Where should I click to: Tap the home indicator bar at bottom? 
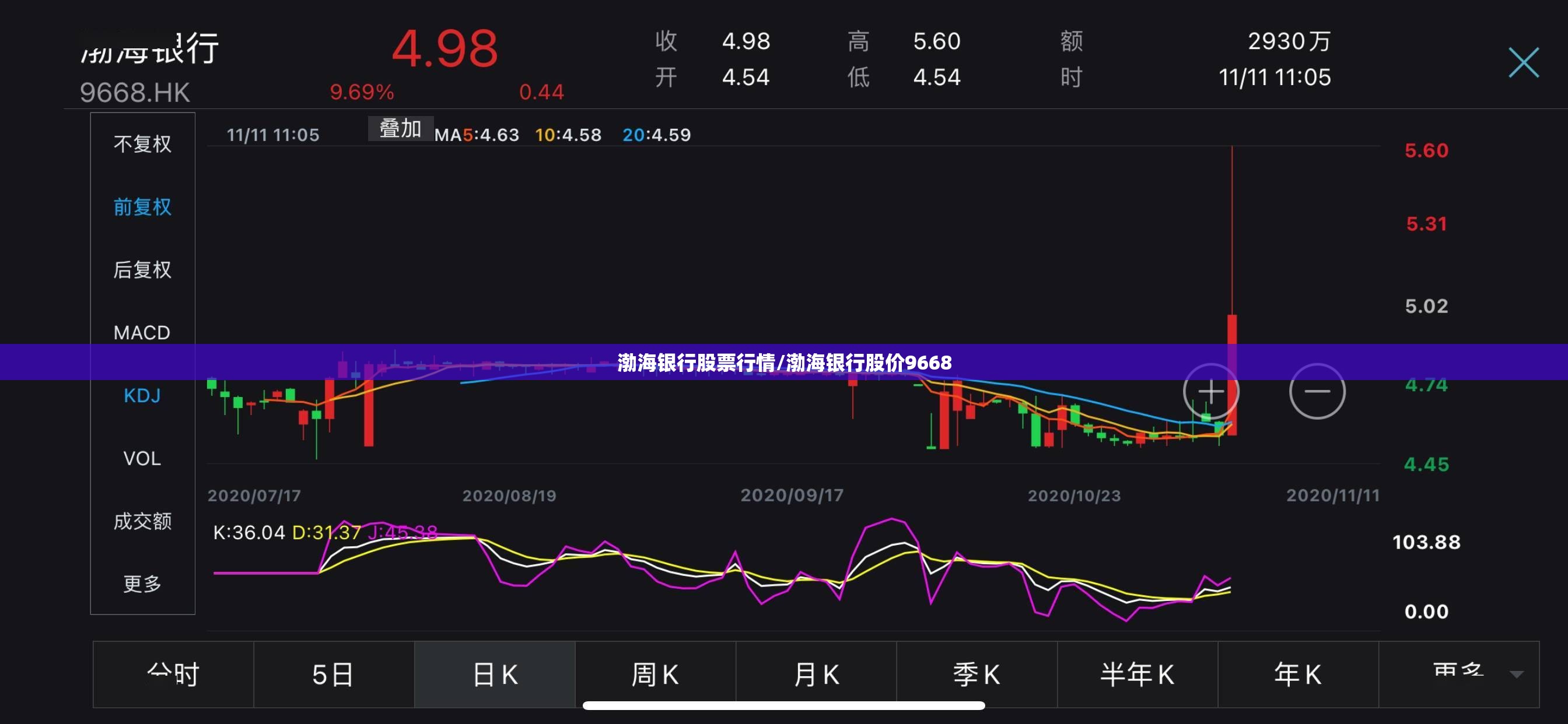[784, 706]
